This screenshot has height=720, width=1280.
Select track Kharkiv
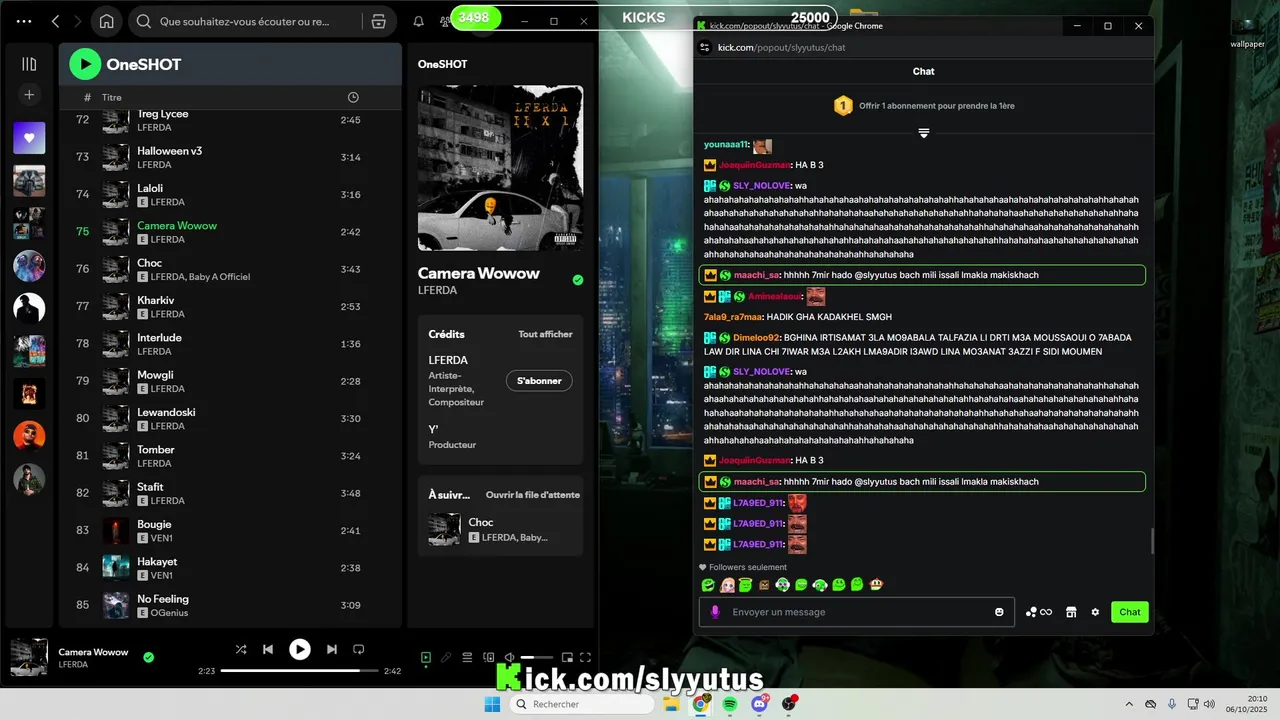click(230, 306)
